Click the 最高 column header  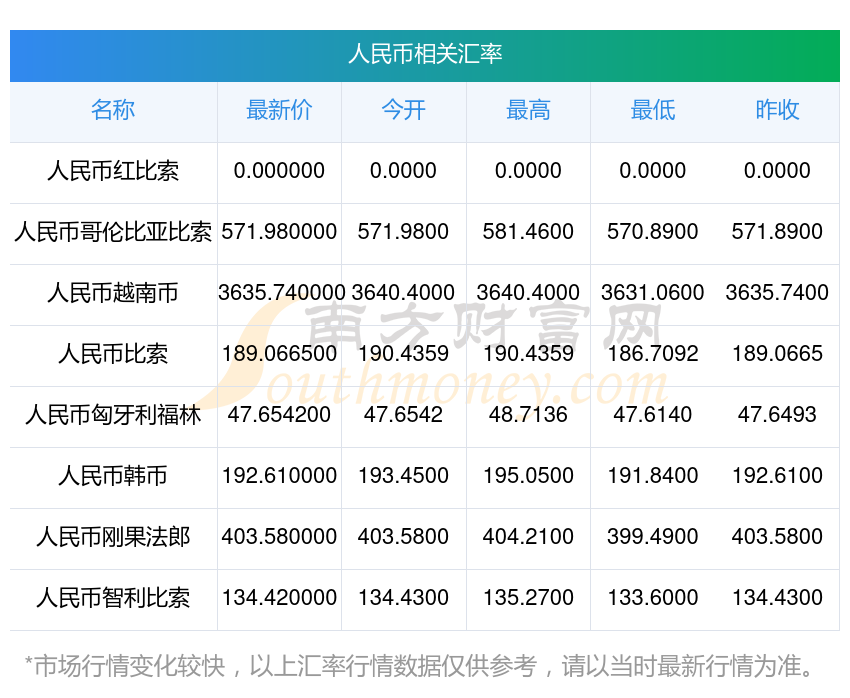click(x=528, y=109)
